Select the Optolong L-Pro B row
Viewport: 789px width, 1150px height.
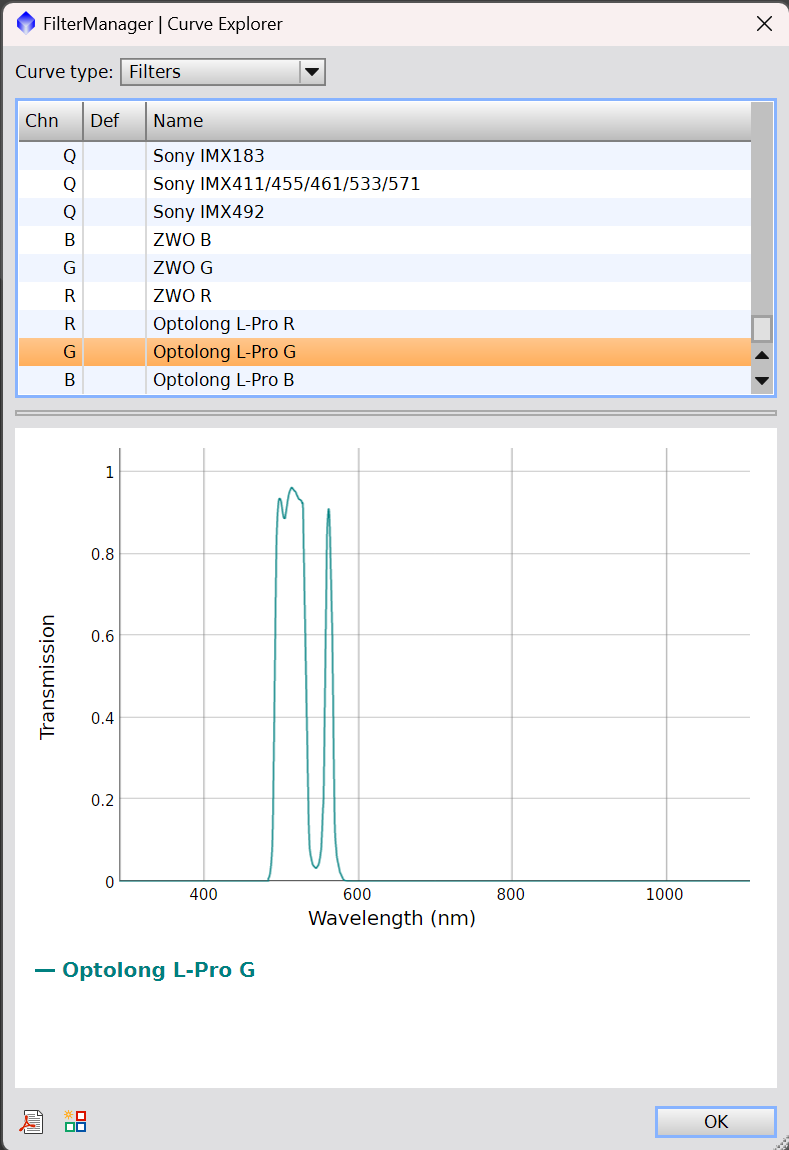[x=385, y=380]
